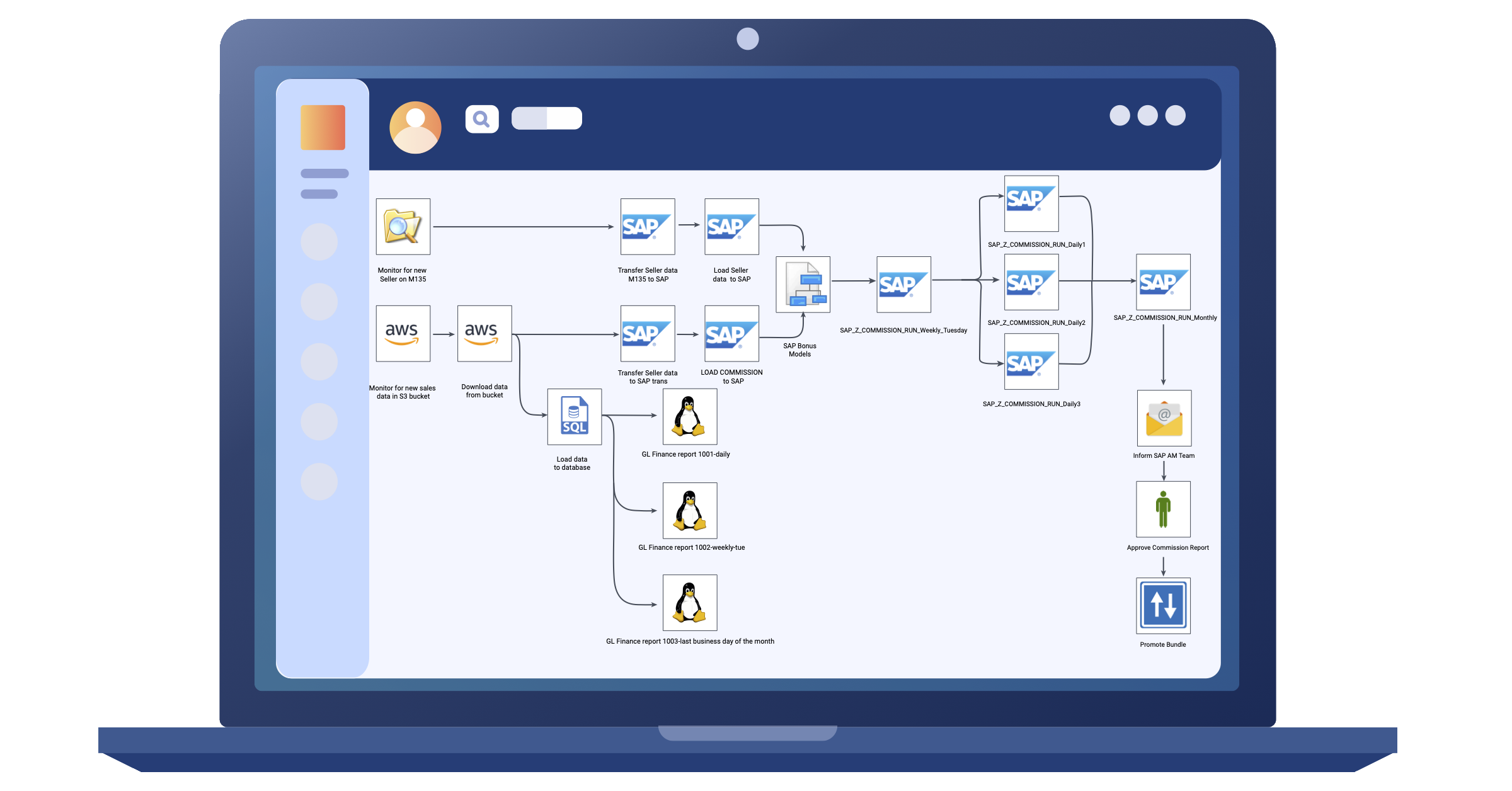This screenshot has height=791, width=1512.
Task: Open the 'Download data from bucket' AWS task
Action: (x=484, y=334)
